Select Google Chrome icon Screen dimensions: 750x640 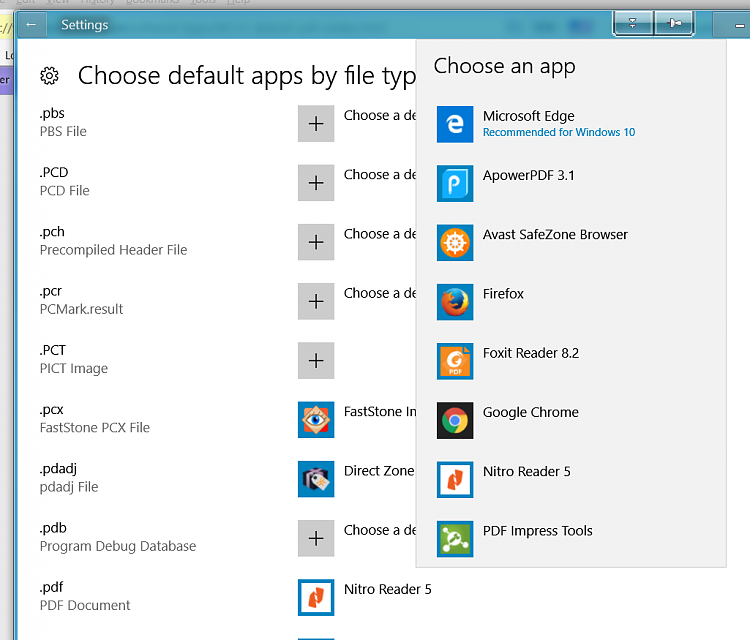coord(455,420)
